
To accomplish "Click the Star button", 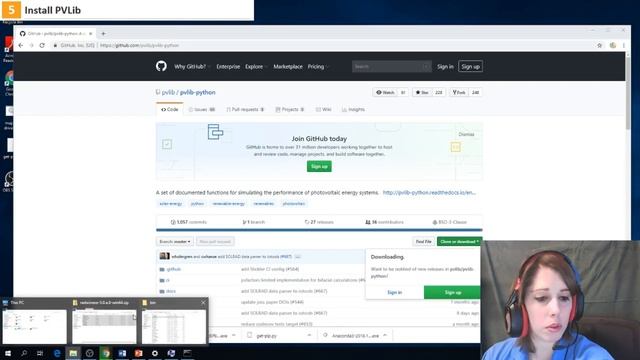I will pyautogui.click(x=422, y=93).
